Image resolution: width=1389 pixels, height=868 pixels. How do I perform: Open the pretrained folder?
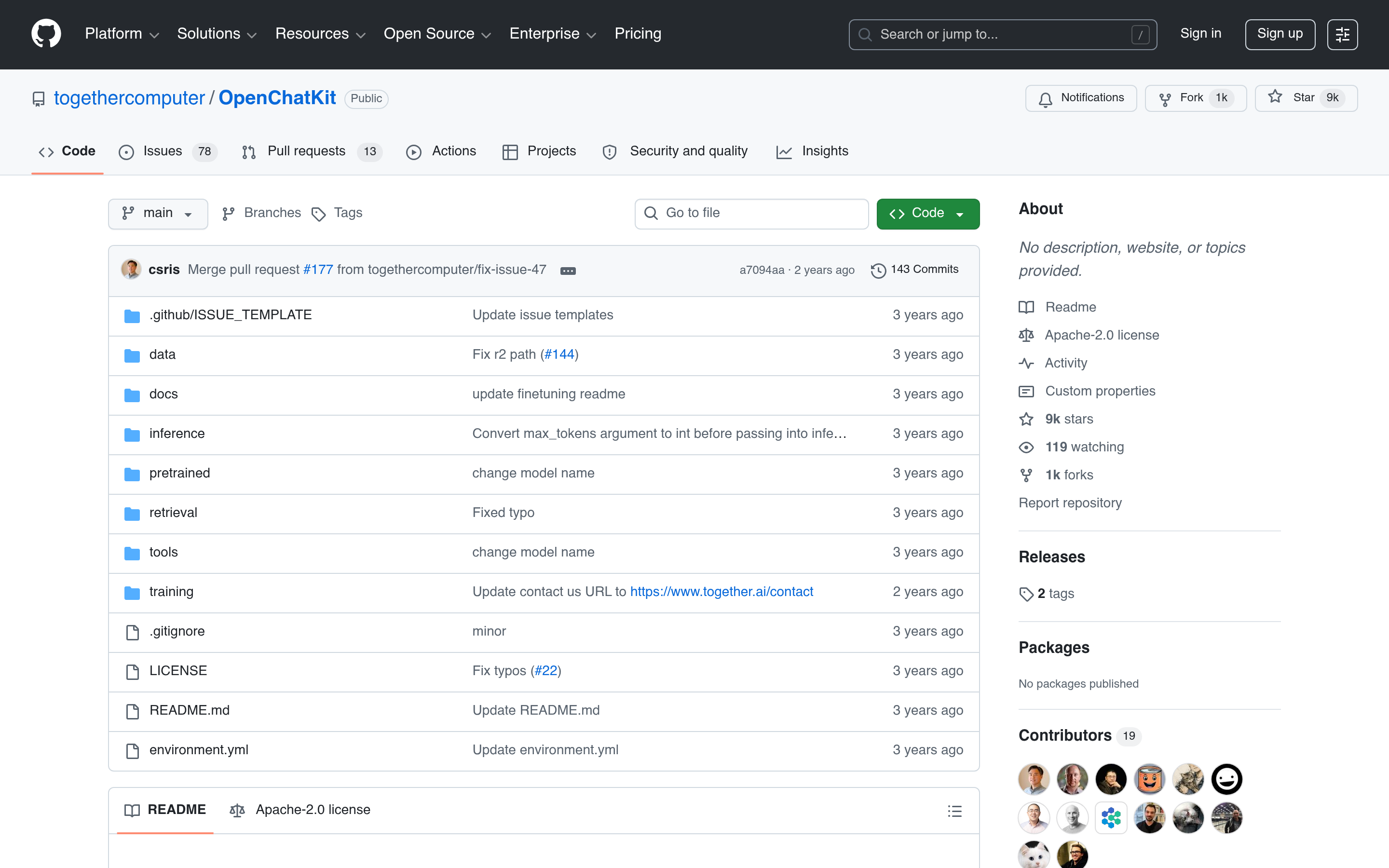click(x=179, y=474)
